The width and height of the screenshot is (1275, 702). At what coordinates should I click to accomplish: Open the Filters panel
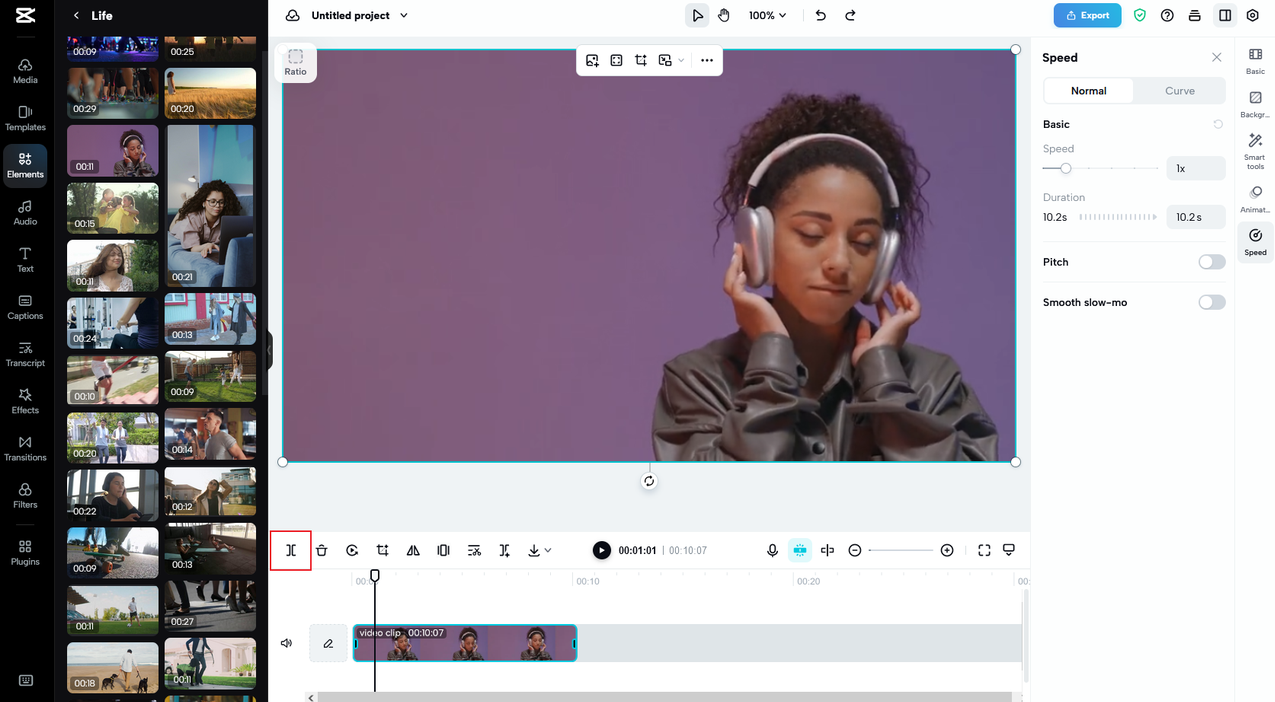(25, 495)
